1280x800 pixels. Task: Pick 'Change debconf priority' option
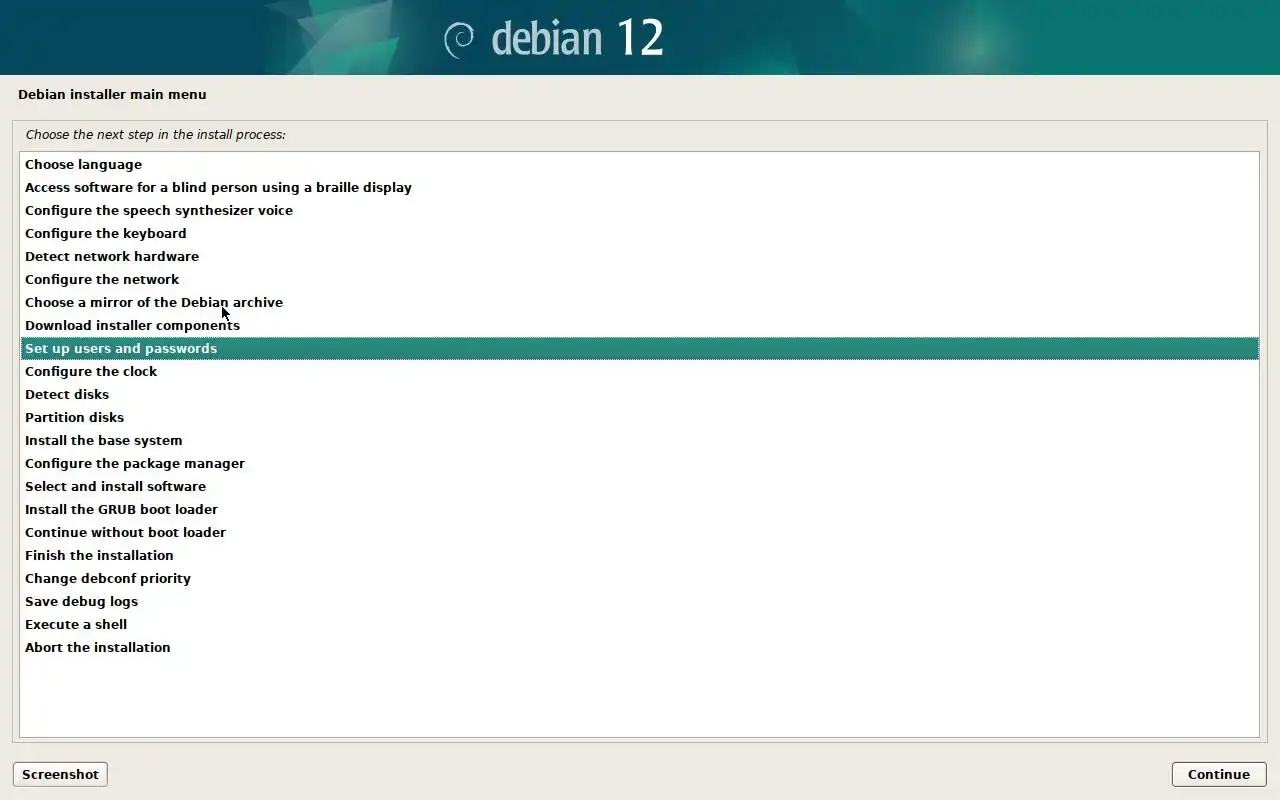point(640,578)
